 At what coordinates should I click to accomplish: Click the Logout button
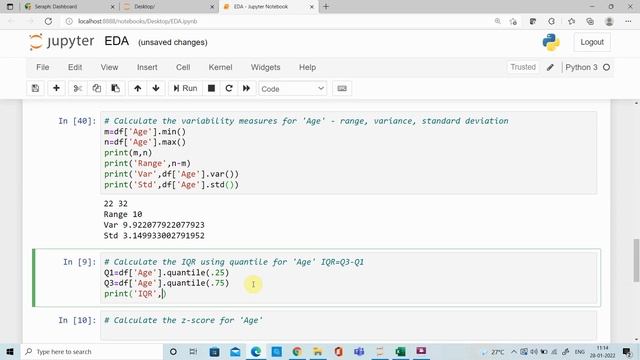(x=592, y=42)
